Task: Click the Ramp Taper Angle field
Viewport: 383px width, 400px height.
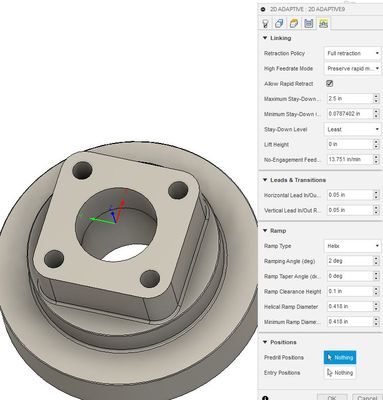Action: click(349, 276)
